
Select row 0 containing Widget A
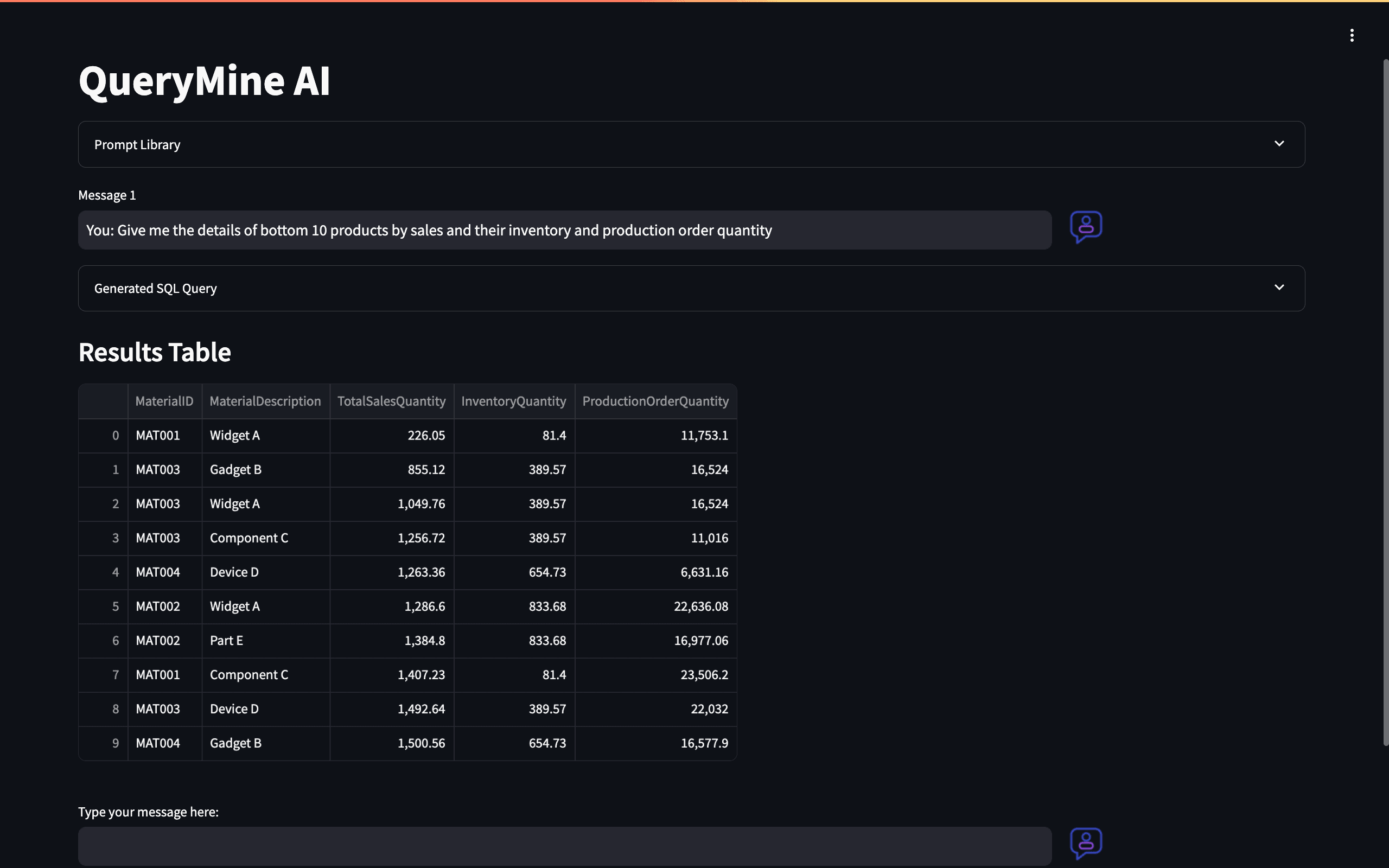234,435
